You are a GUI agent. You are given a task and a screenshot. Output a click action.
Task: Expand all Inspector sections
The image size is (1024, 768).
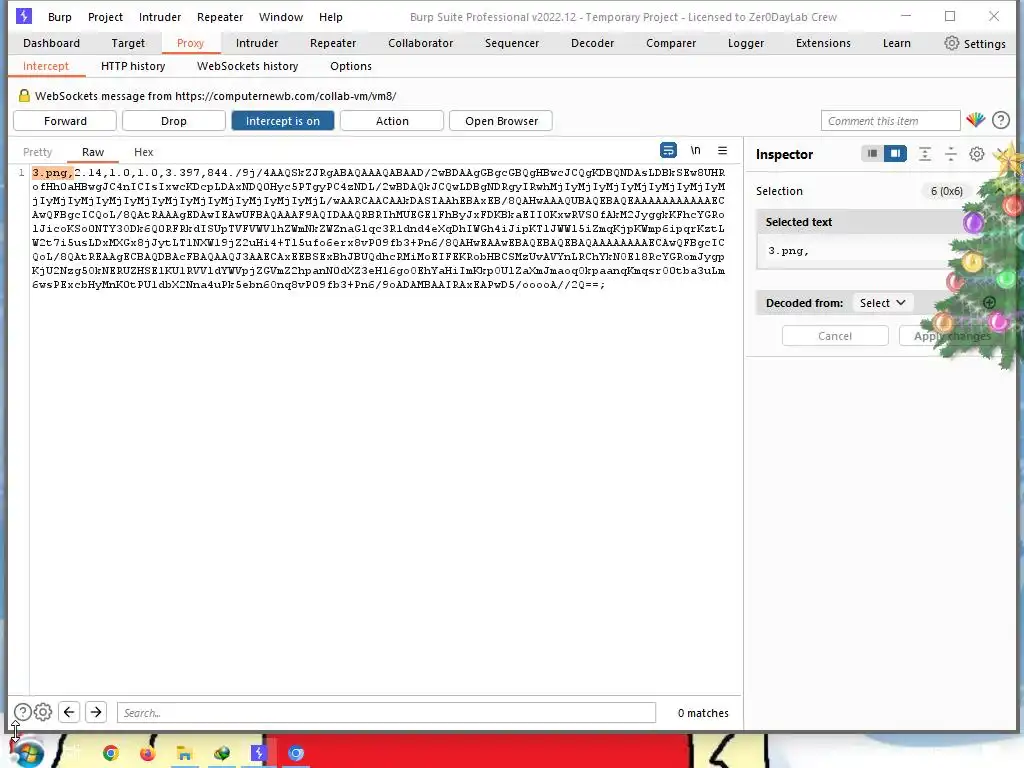[925, 153]
